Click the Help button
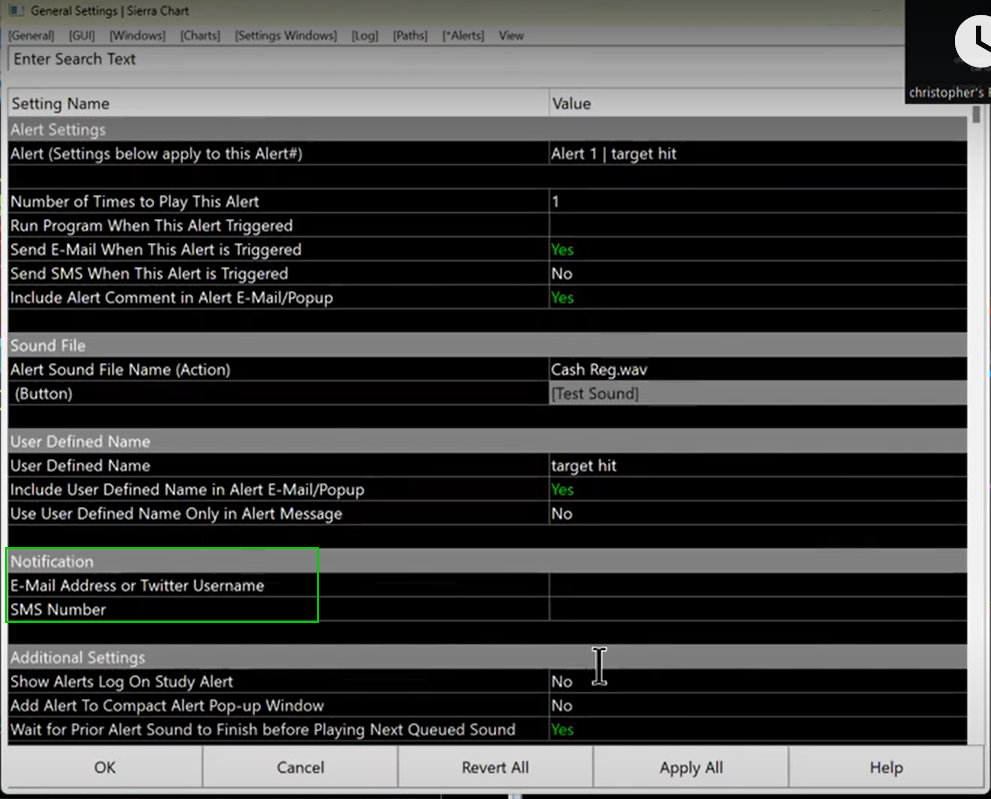 (x=886, y=767)
